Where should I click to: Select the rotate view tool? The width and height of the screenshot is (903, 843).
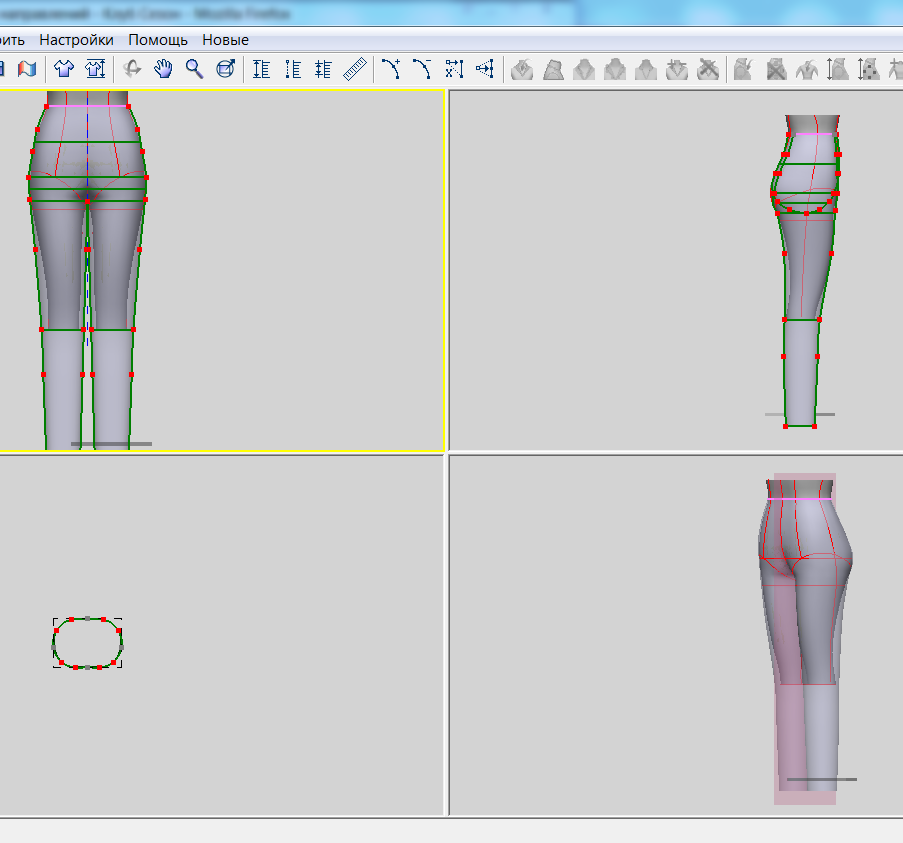point(132,69)
